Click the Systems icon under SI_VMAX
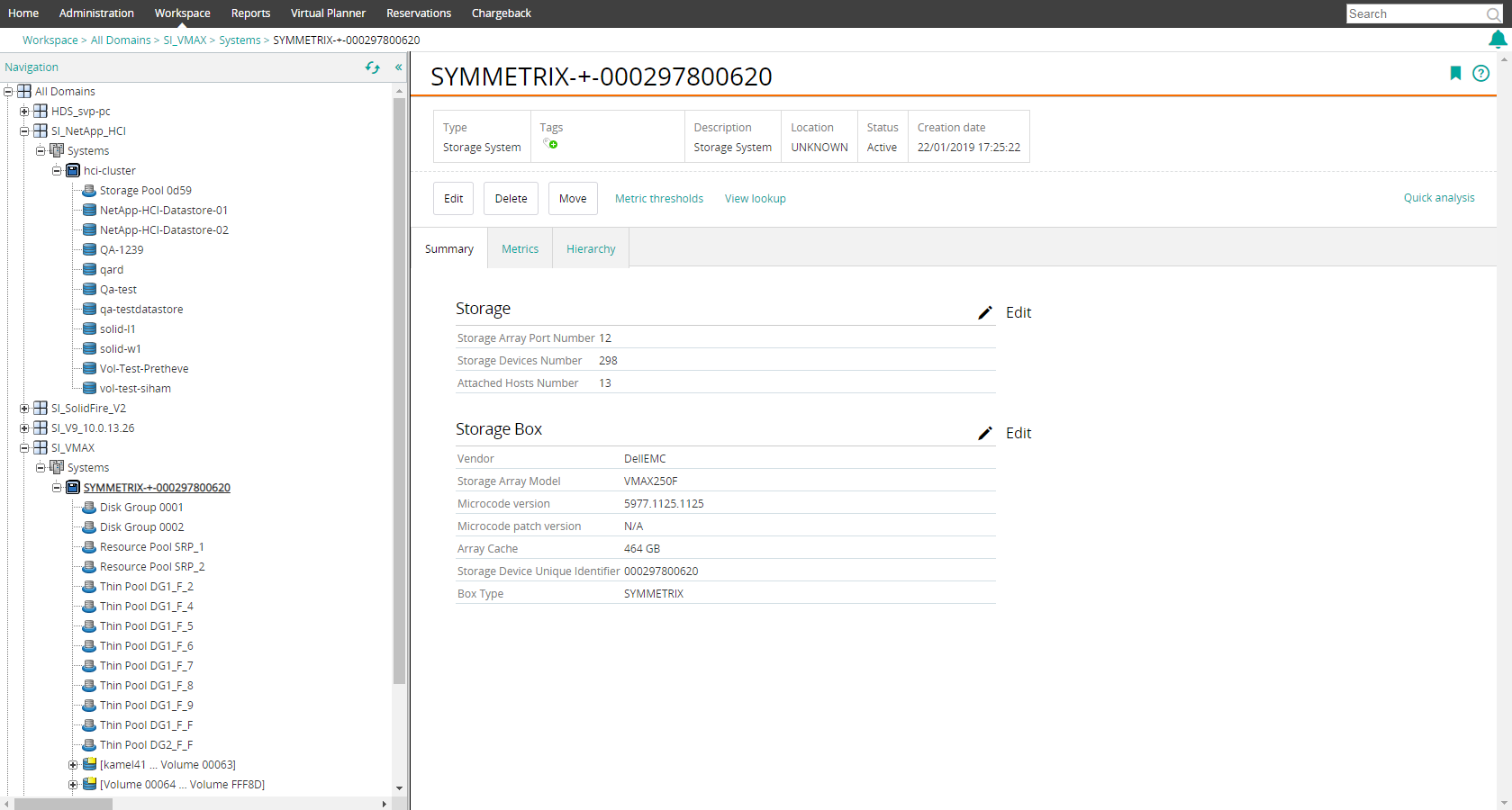This screenshot has width=1512, height=810. point(57,468)
